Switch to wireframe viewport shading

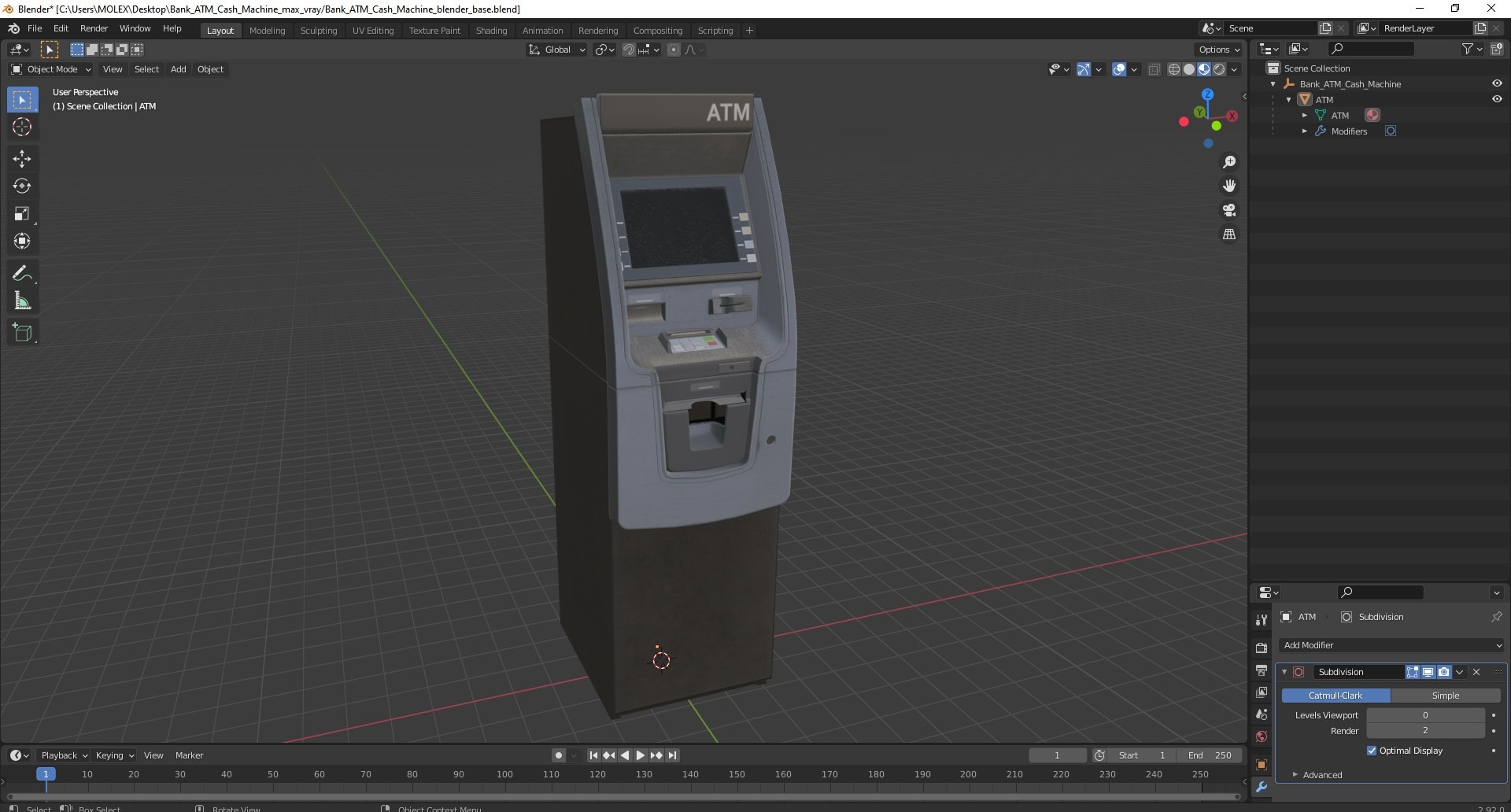[x=1173, y=69]
